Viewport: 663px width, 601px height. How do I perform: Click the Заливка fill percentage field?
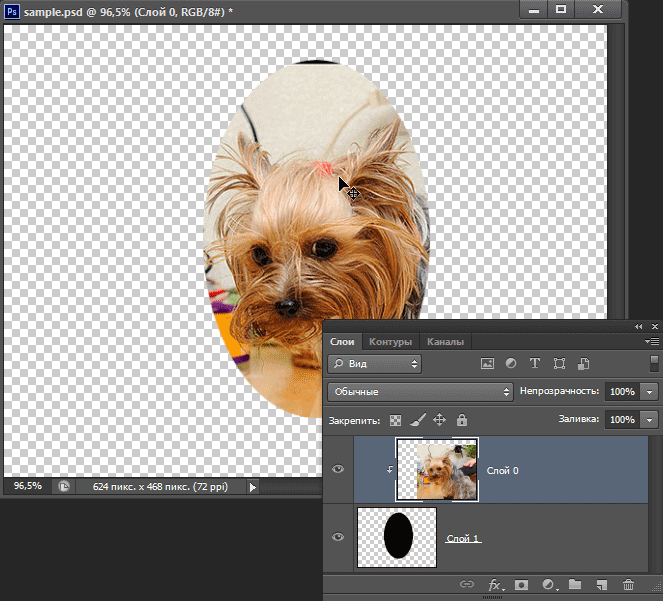tap(621, 420)
